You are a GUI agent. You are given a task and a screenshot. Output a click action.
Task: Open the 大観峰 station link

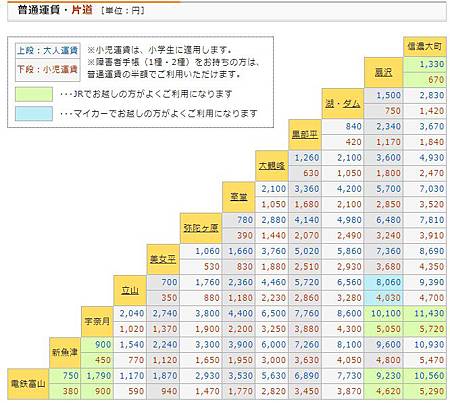pos(272,166)
